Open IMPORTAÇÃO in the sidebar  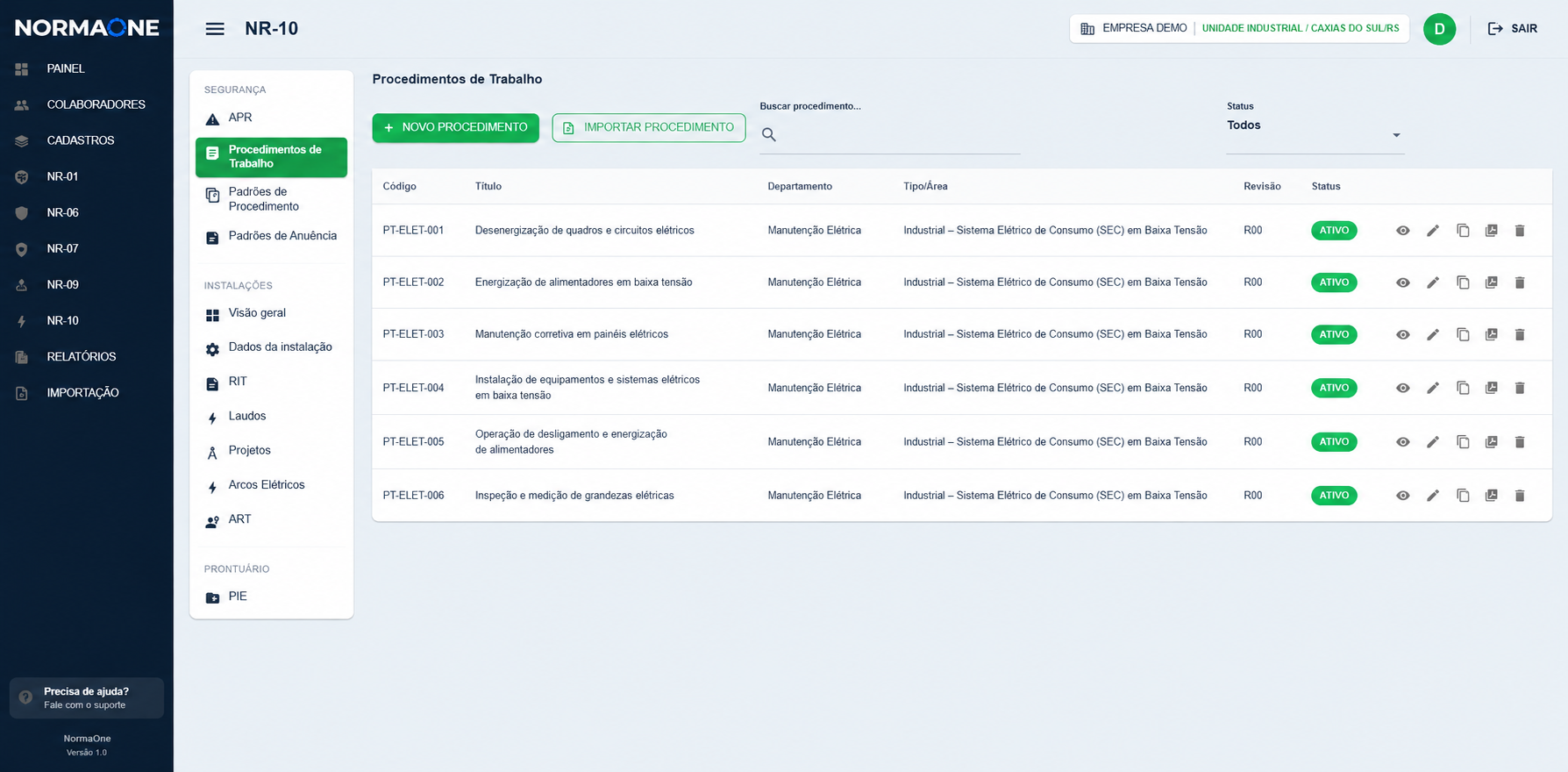[x=86, y=392]
